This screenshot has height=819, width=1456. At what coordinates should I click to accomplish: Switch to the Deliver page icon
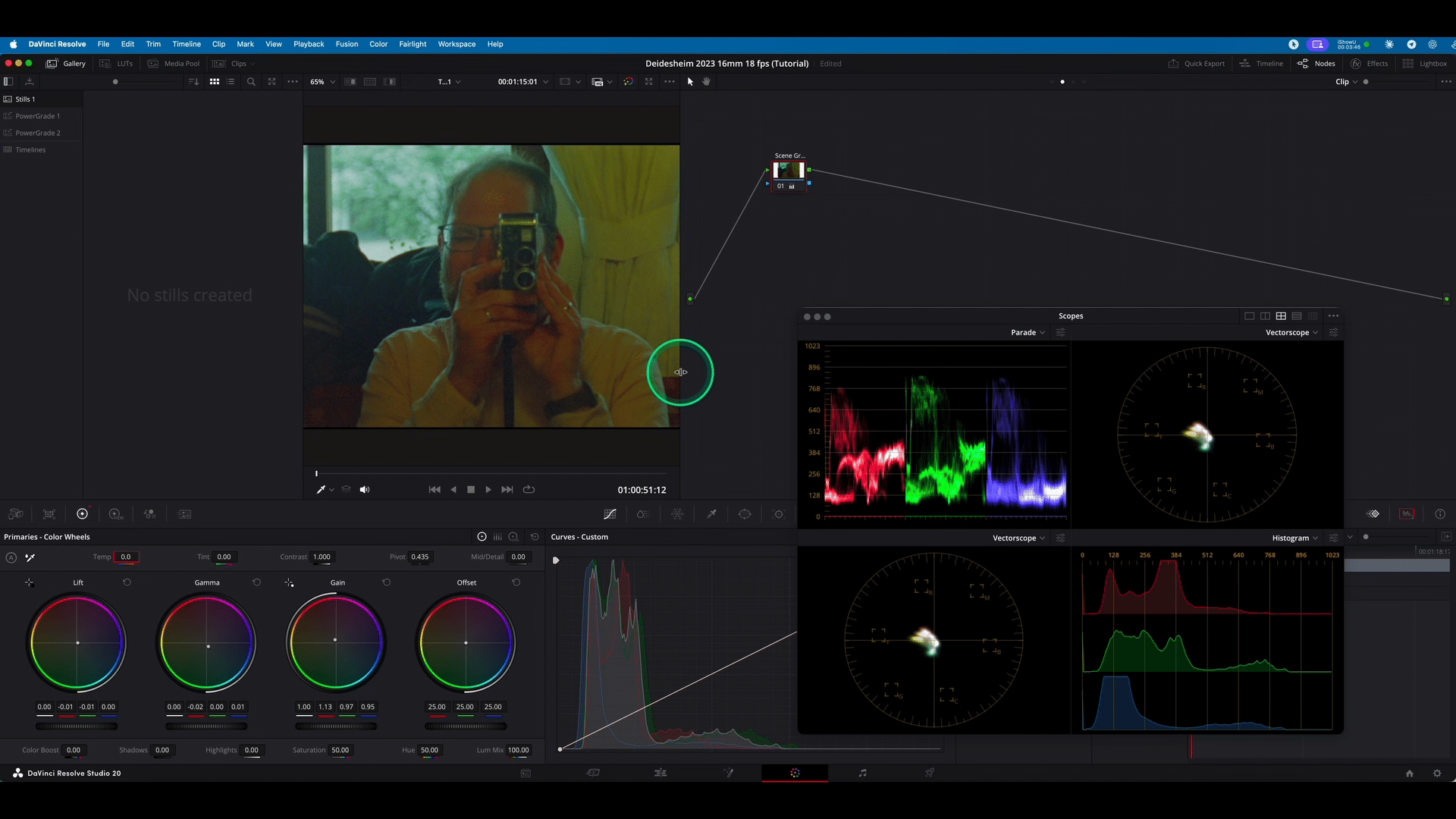click(x=929, y=773)
